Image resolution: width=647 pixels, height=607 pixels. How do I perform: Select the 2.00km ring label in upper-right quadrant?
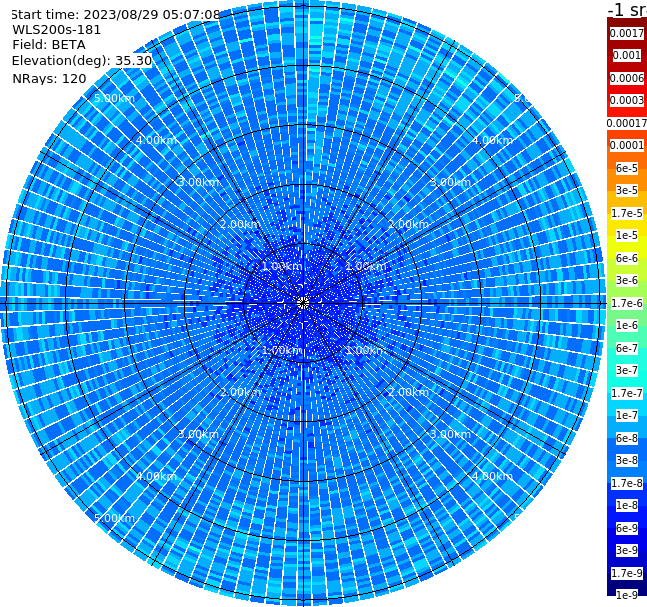tap(409, 224)
